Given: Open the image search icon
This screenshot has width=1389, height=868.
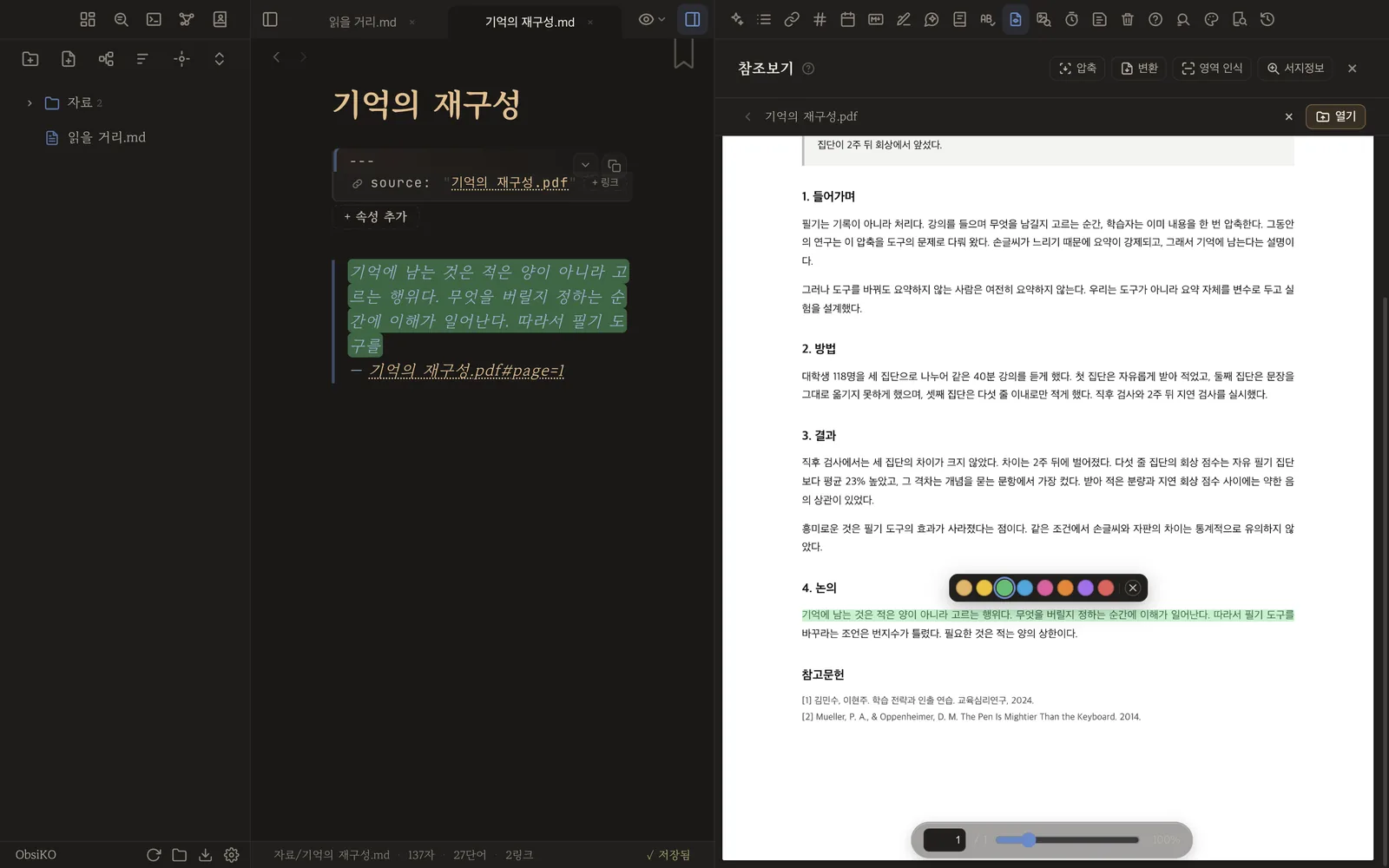Looking at the screenshot, I should point(1043,19).
